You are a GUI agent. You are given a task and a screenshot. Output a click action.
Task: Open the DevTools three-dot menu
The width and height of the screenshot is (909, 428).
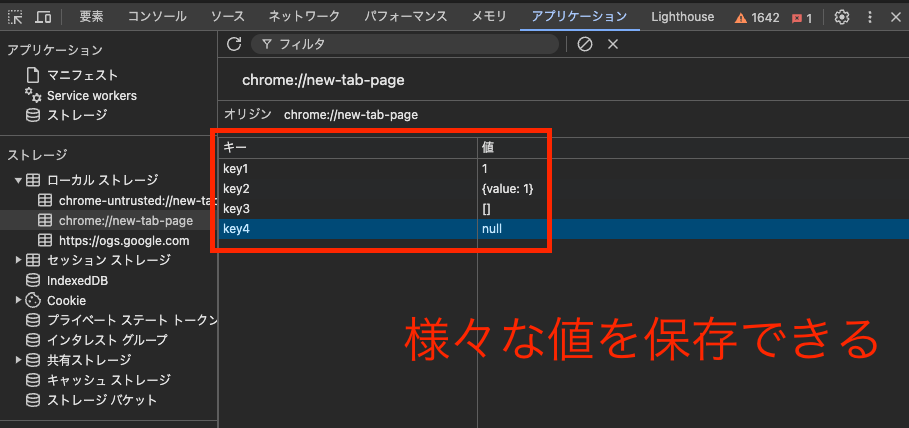point(870,17)
